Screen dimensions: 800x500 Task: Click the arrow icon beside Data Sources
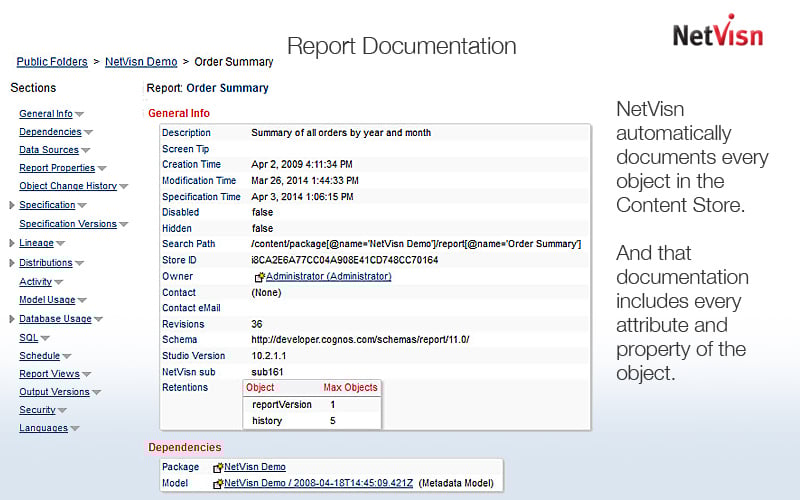(86, 151)
